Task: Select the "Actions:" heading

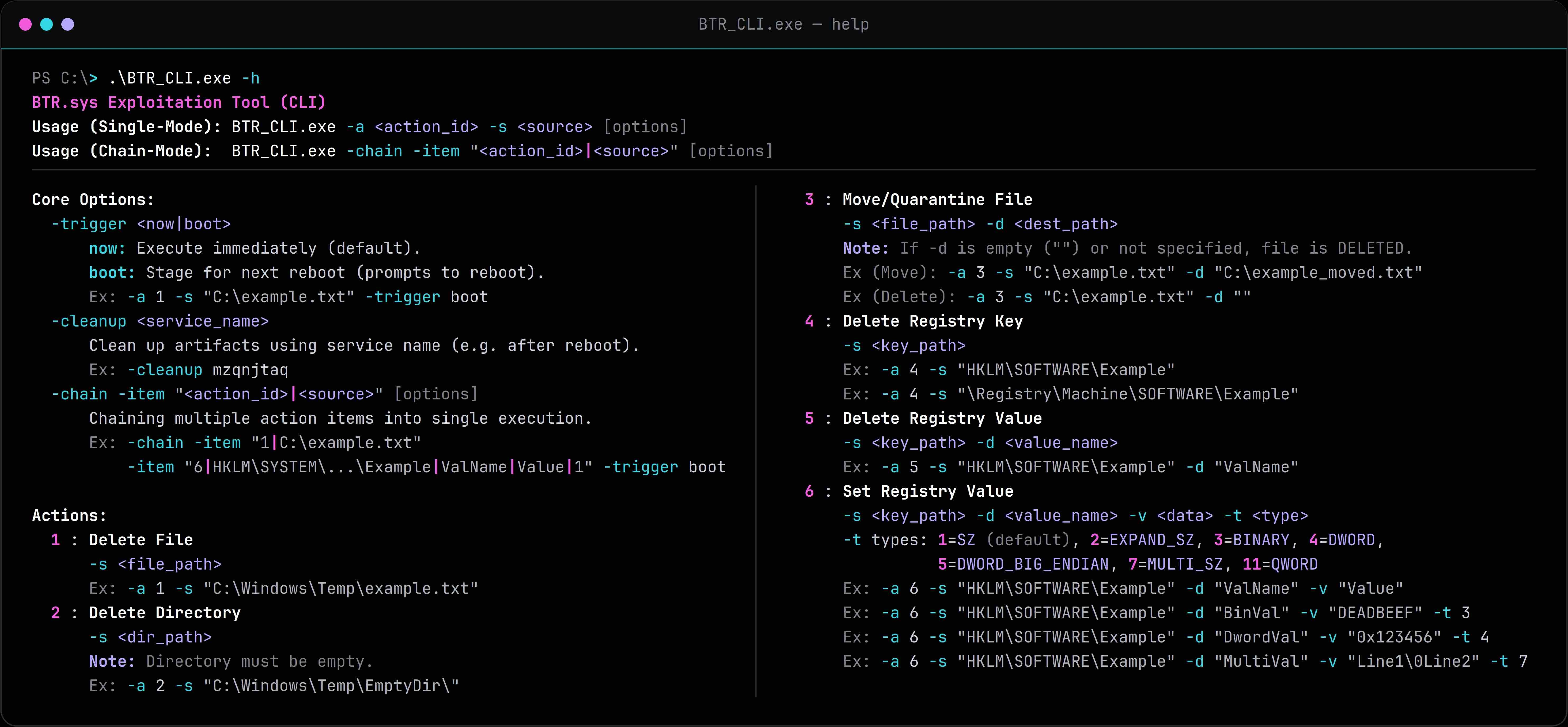Action: click(x=70, y=516)
